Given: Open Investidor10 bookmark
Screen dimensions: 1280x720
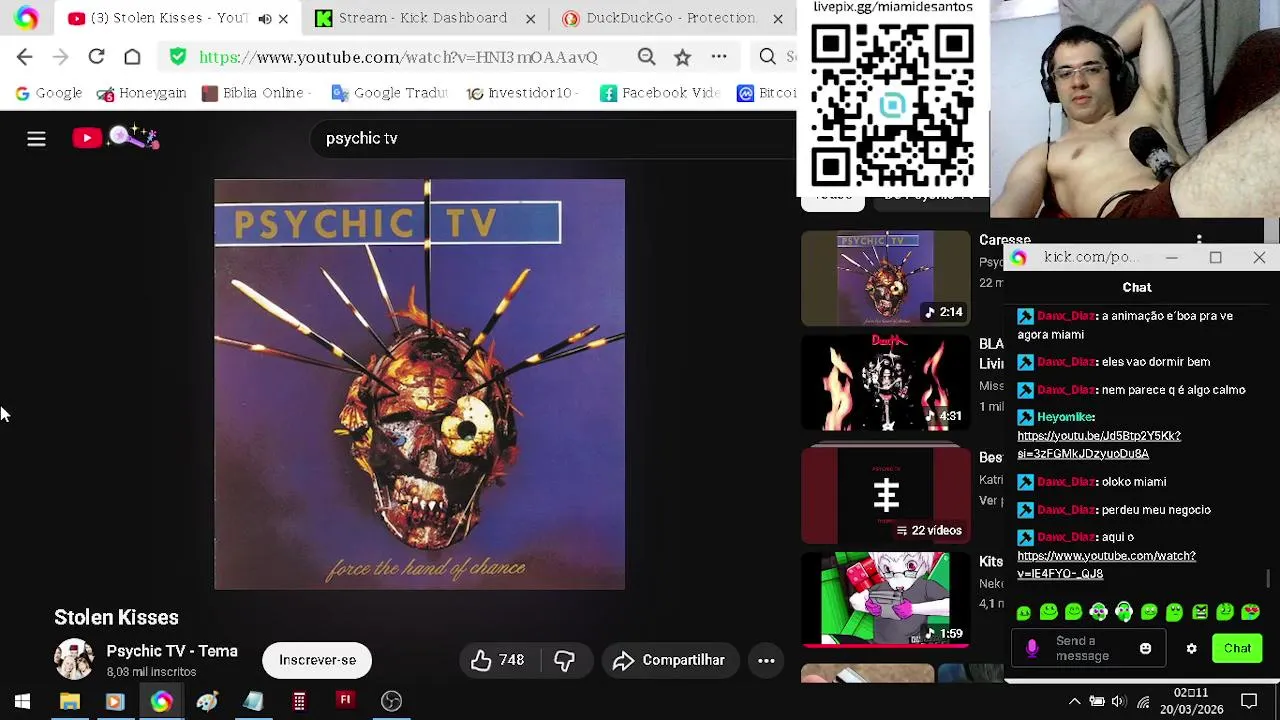Looking at the screenshot, I should click(x=523, y=93).
